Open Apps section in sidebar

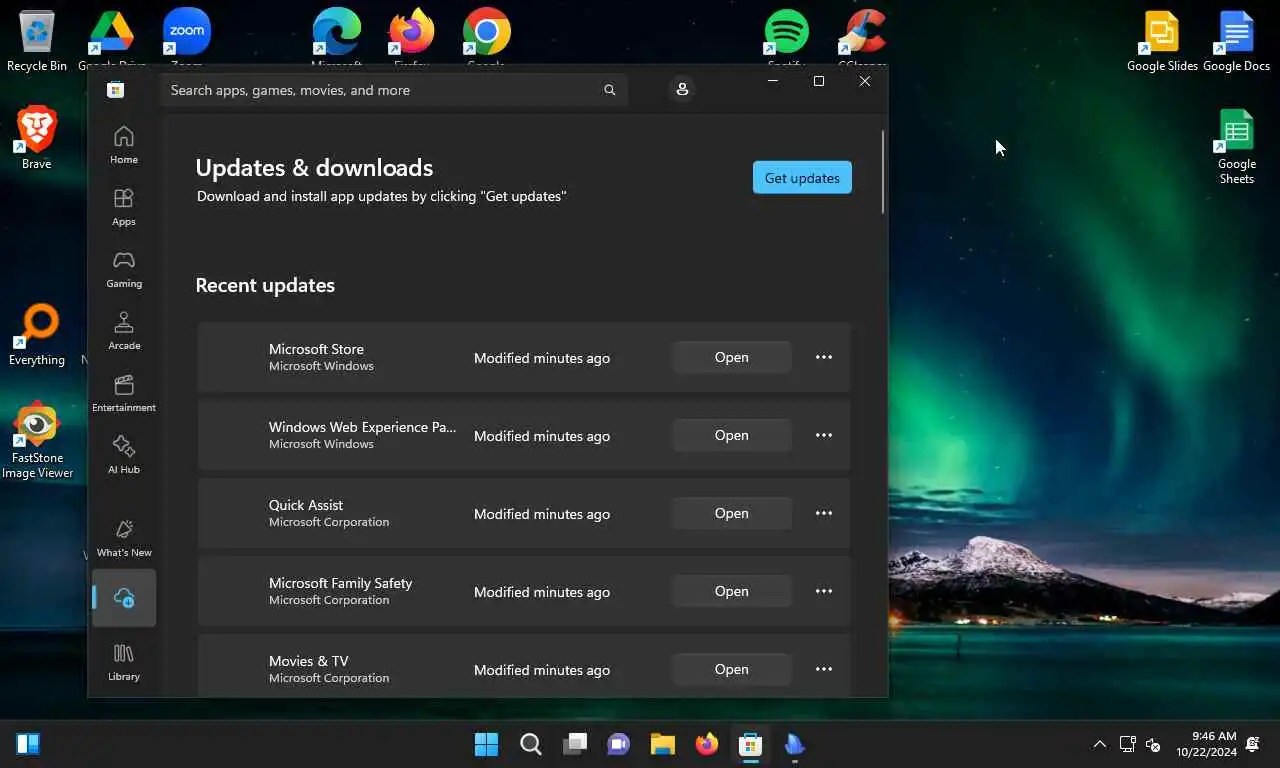[x=124, y=207]
